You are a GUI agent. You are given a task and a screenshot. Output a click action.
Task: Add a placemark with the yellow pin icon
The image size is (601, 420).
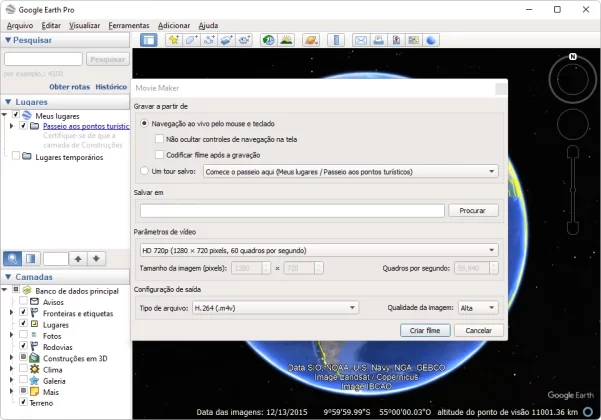[174, 40]
